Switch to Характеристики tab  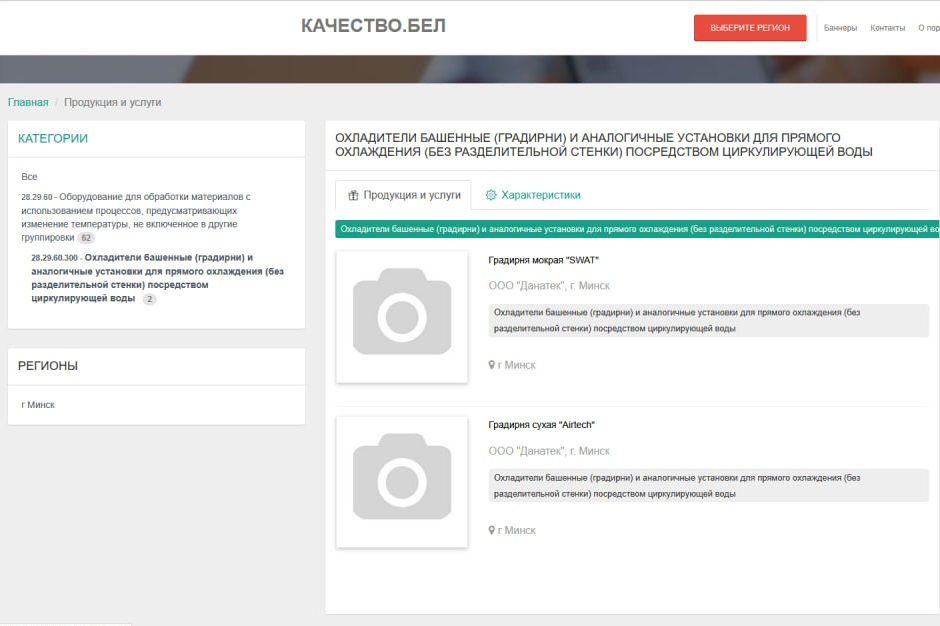point(532,195)
